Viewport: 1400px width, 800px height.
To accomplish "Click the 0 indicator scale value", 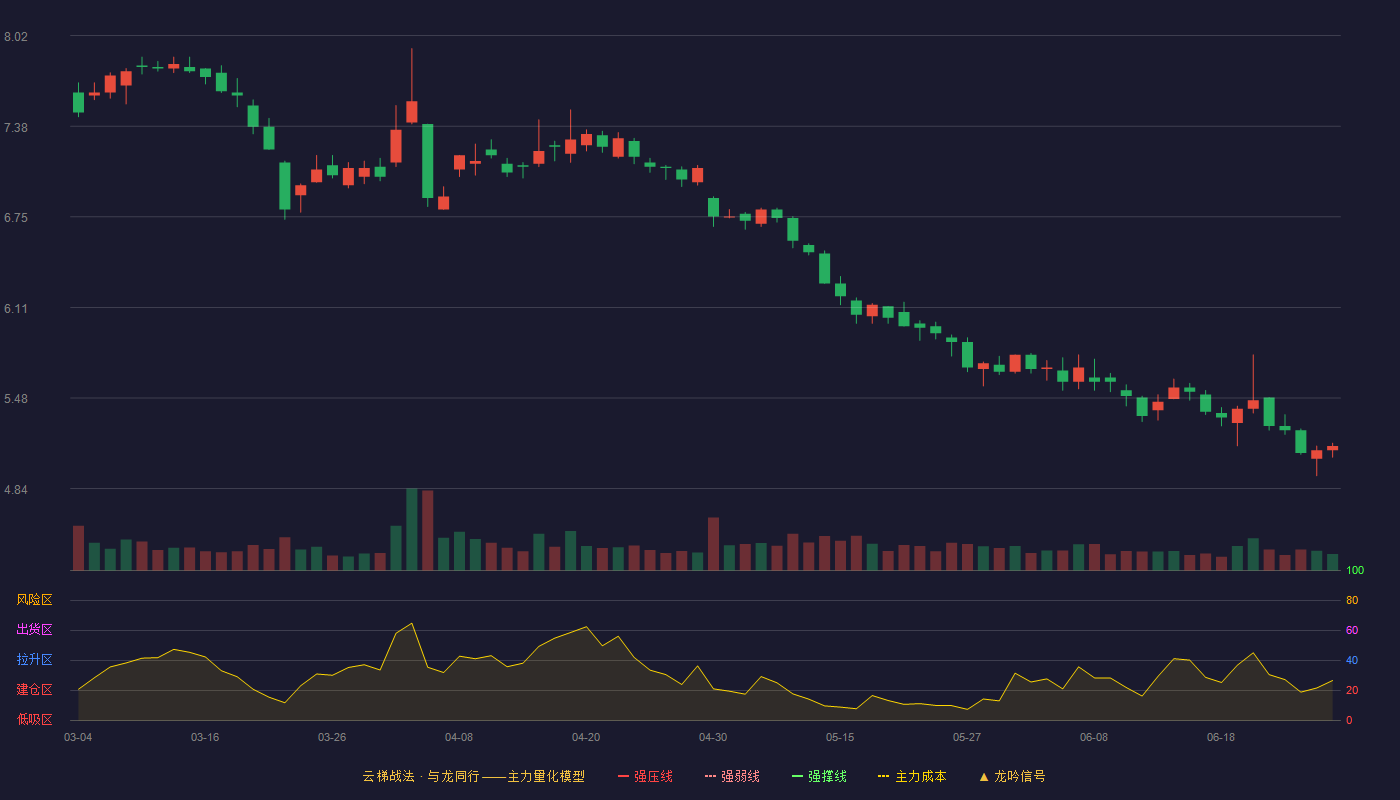I will point(1349,720).
